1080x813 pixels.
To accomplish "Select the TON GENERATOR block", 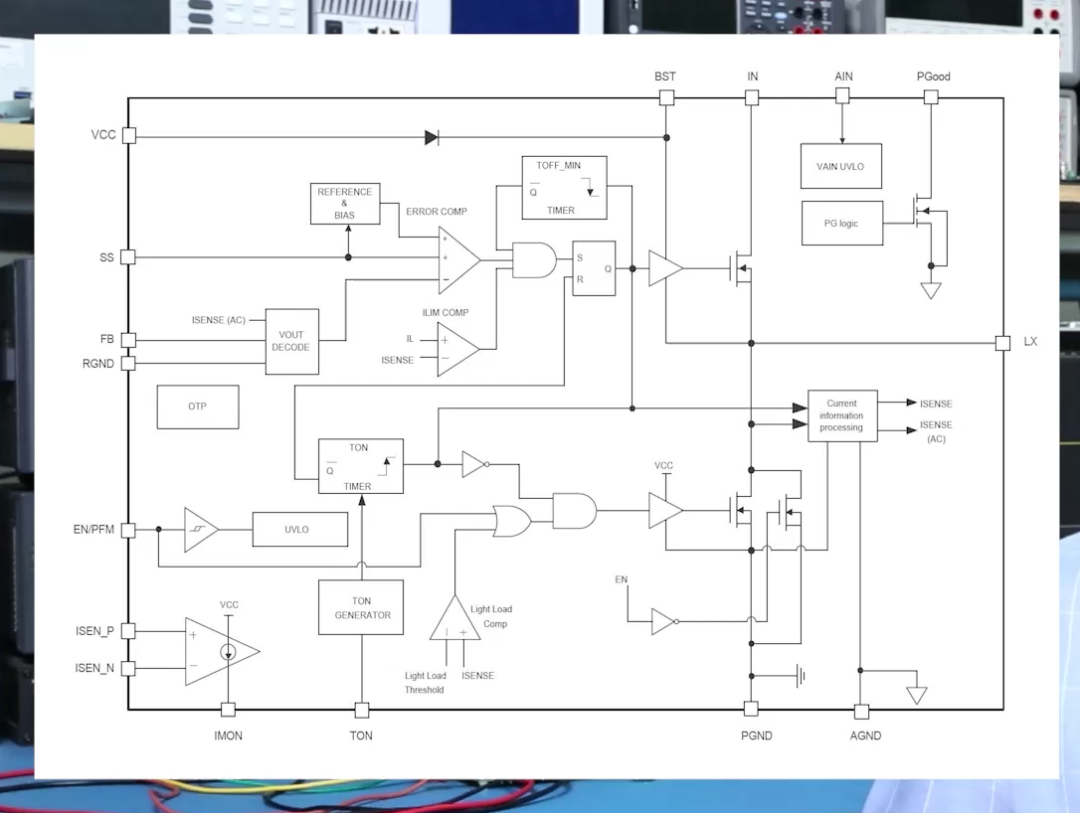I will (361, 608).
